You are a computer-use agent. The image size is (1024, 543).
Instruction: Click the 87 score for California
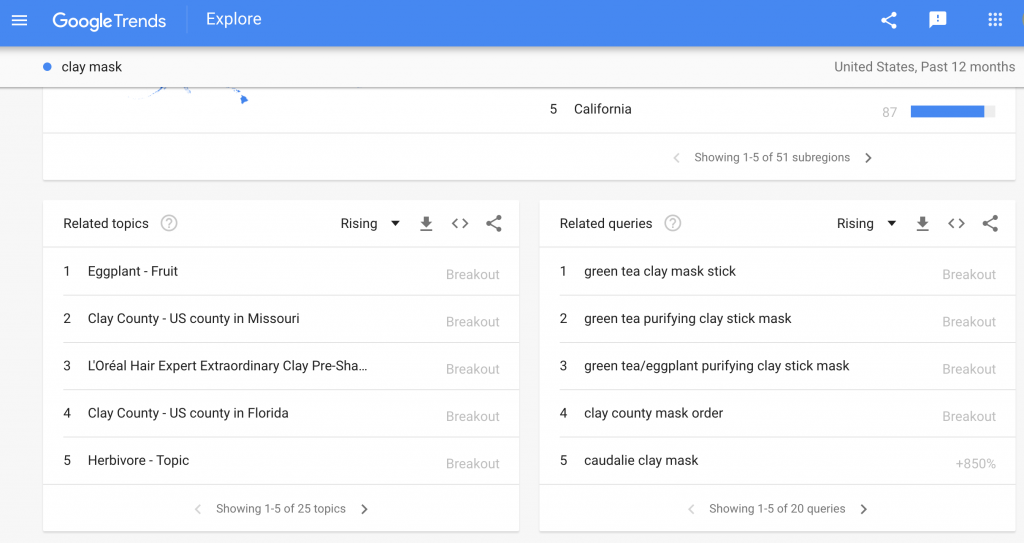coord(889,112)
